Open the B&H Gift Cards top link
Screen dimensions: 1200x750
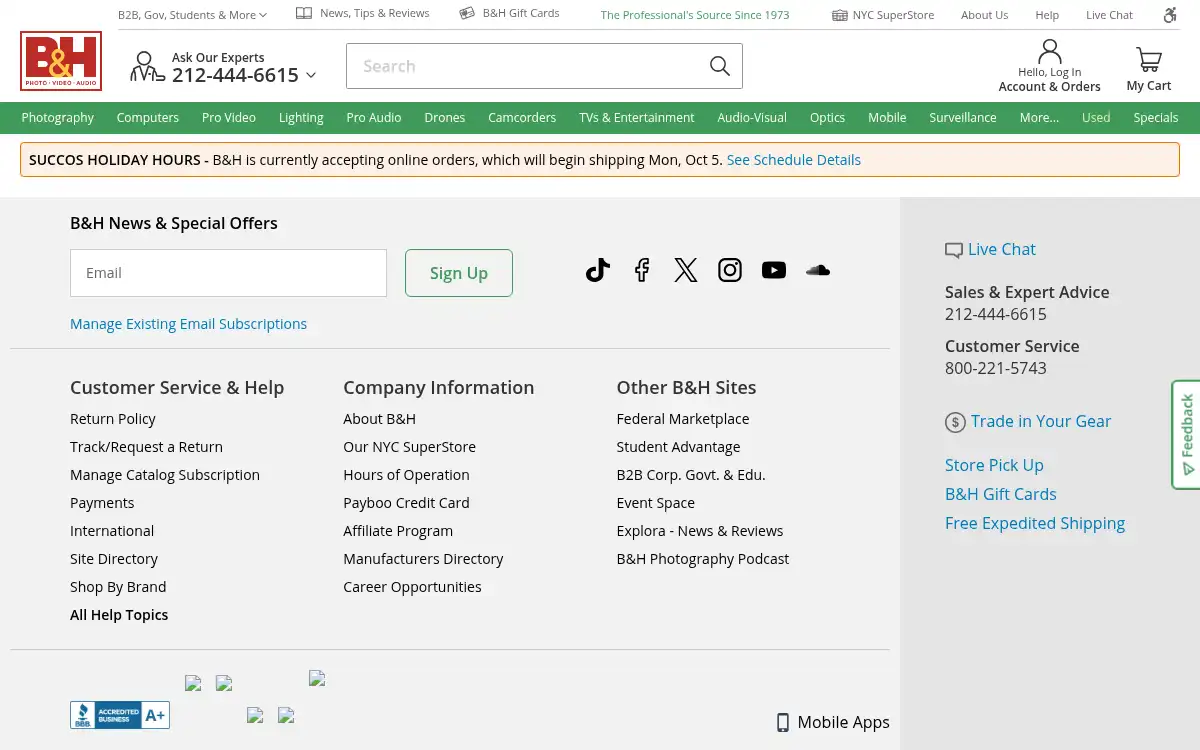tap(510, 13)
